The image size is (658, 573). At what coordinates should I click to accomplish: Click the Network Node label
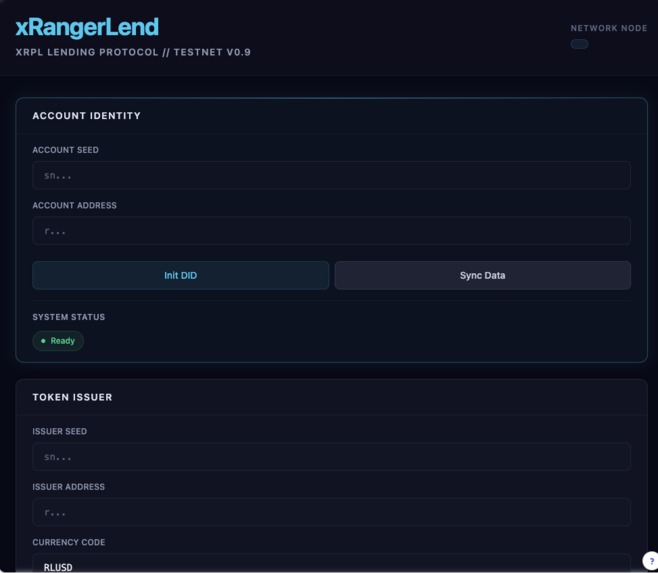608,28
